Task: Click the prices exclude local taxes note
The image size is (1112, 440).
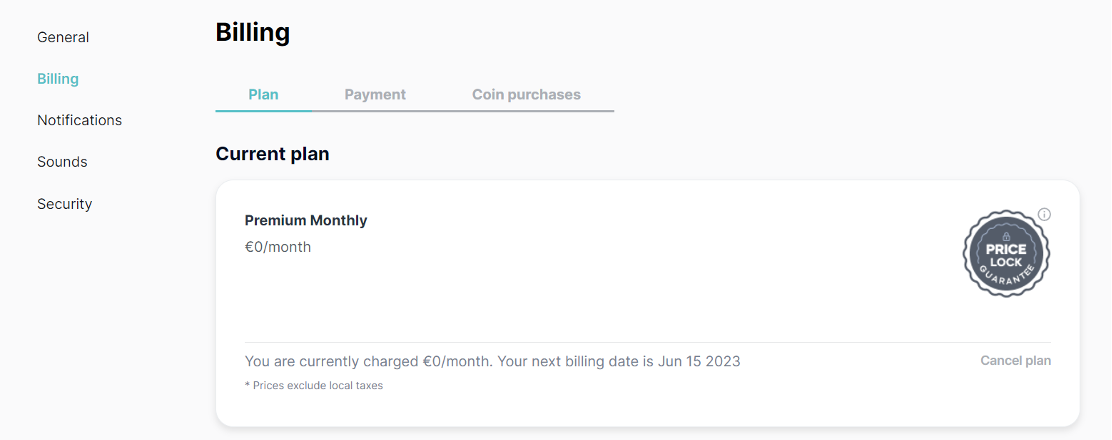Action: coord(314,385)
